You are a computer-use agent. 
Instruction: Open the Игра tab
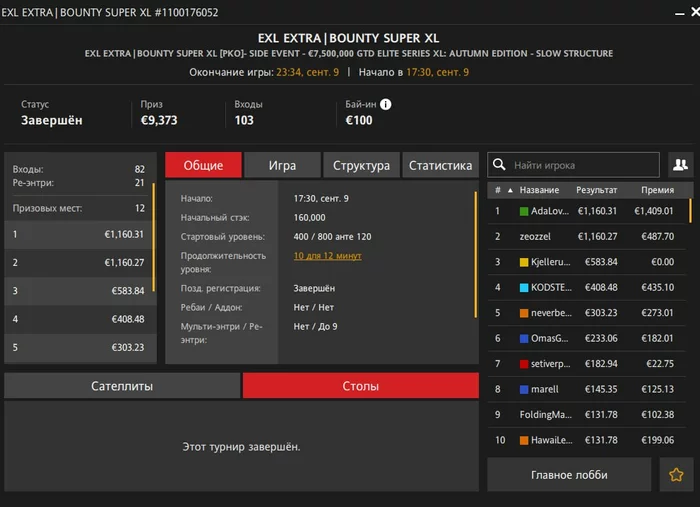pyautogui.click(x=282, y=165)
